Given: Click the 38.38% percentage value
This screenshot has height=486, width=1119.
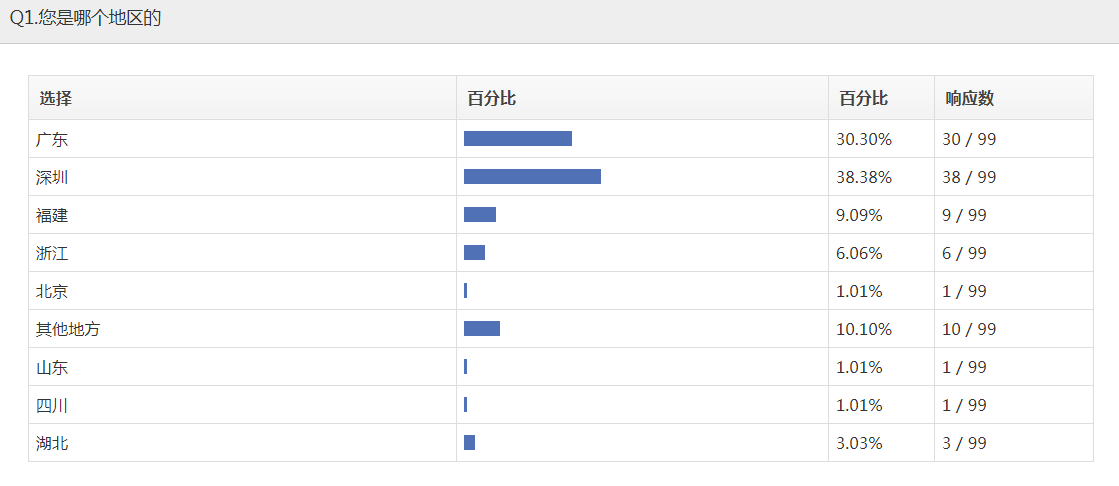Looking at the screenshot, I should [864, 177].
